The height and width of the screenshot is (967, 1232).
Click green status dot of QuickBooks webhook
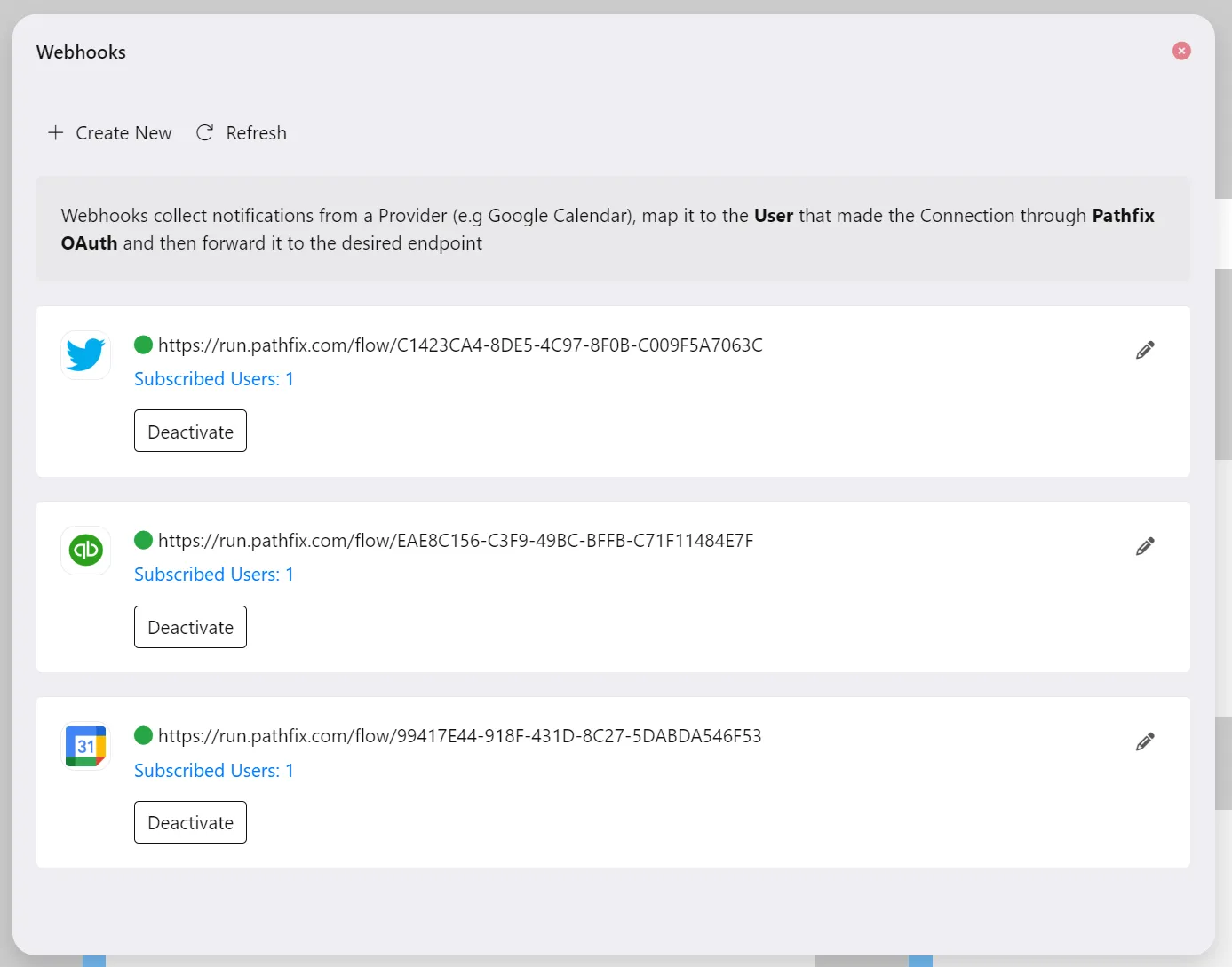tap(143, 540)
